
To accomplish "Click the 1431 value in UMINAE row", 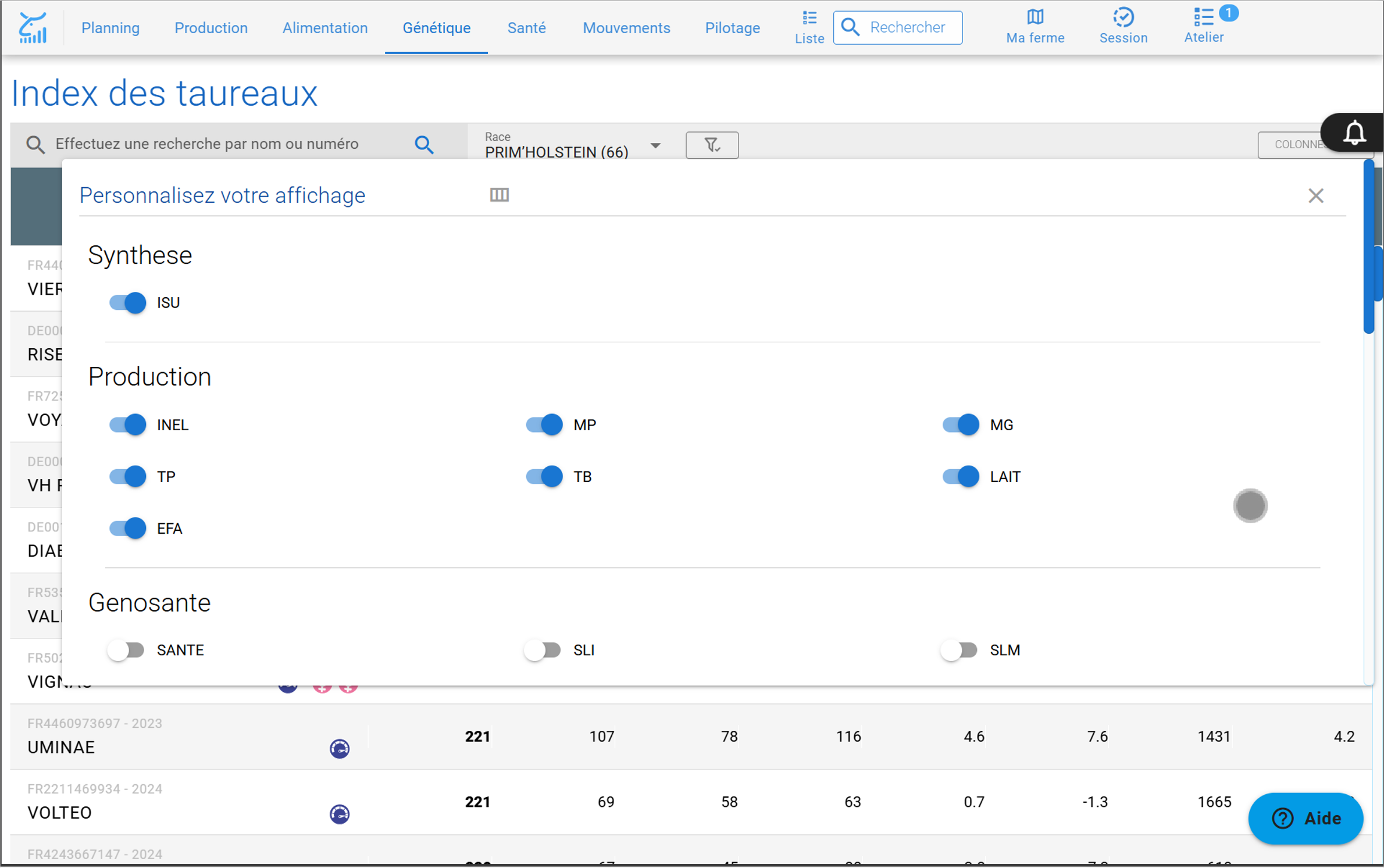I will (x=1214, y=737).
